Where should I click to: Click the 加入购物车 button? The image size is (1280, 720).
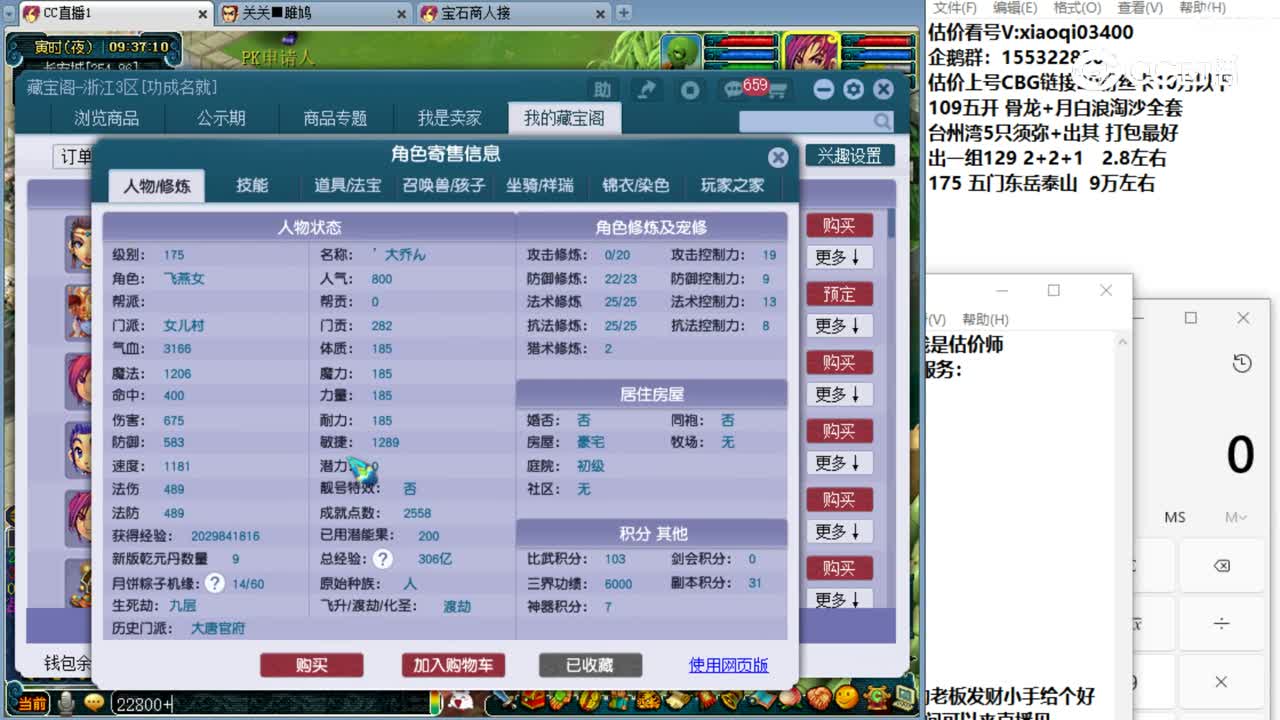(x=452, y=665)
